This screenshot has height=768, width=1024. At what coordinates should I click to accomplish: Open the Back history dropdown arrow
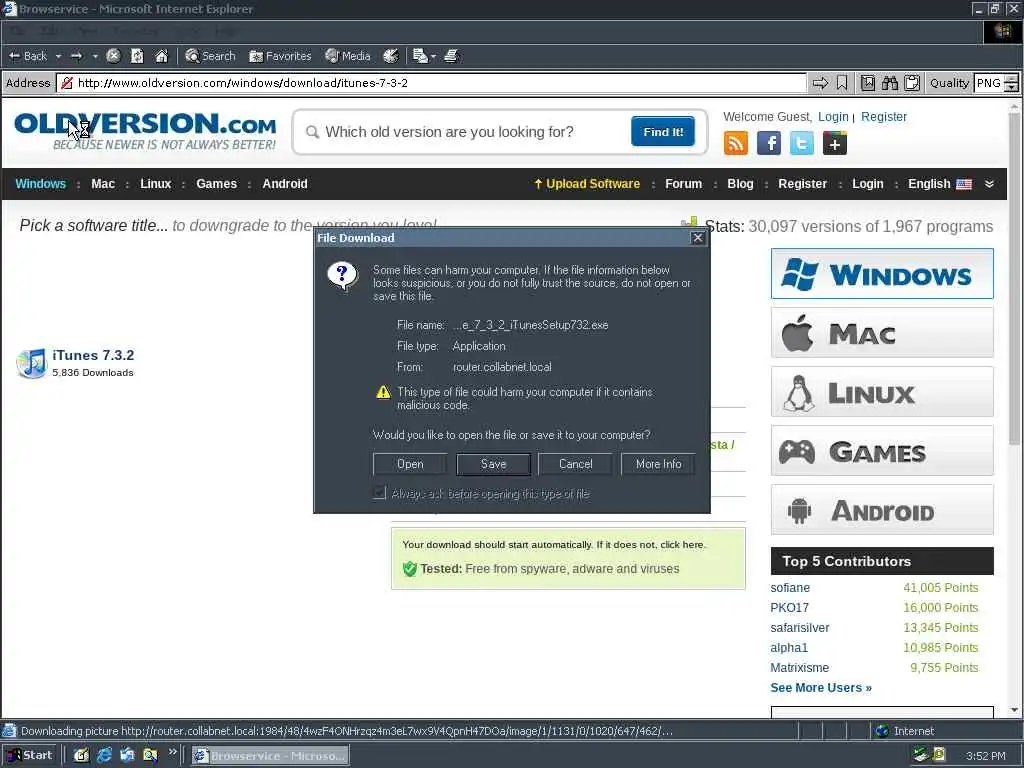tap(58, 56)
